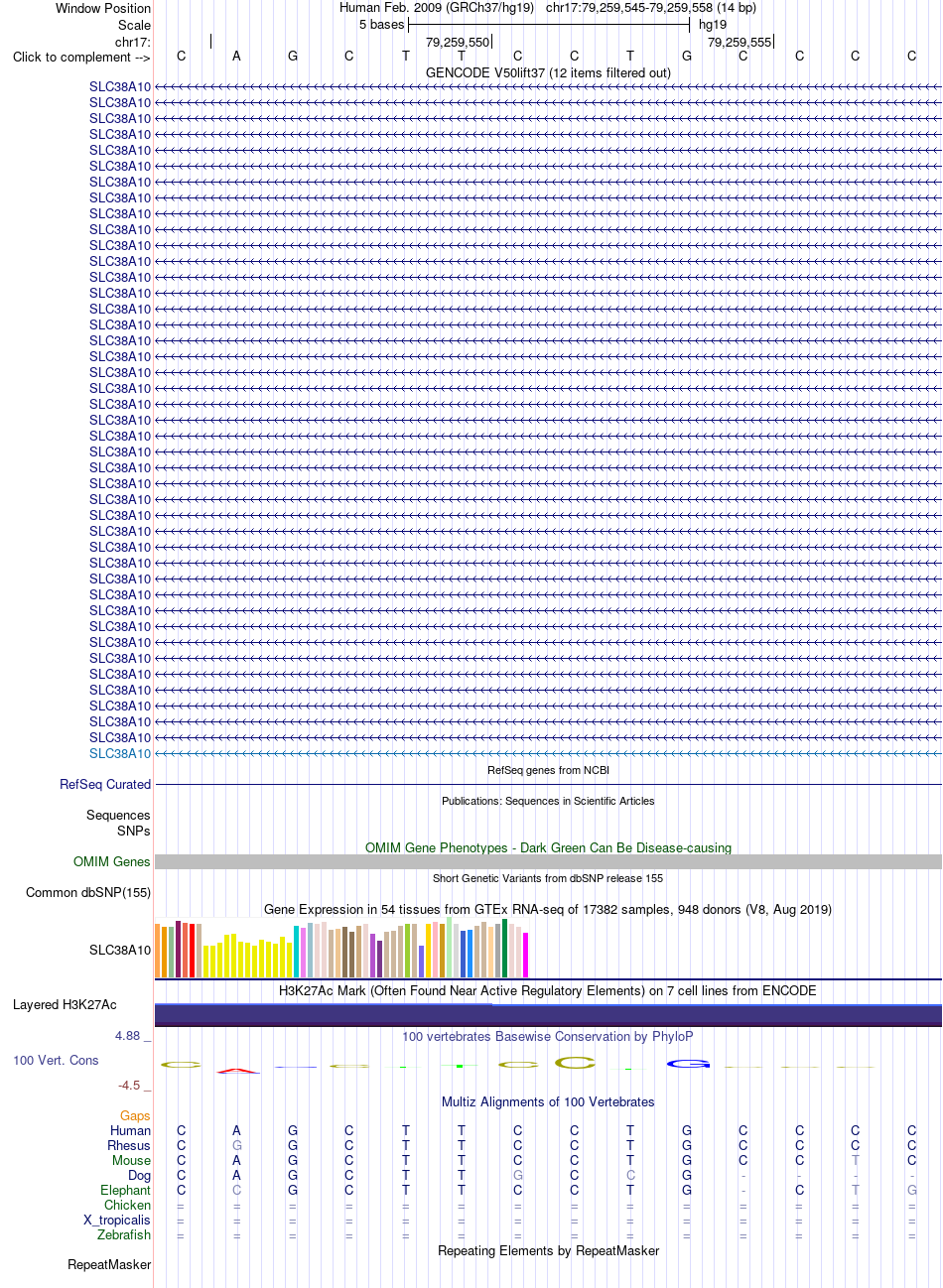Select the 'Elephant' alignment row label
Viewport: 943px width, 1288px height.
tap(126, 1190)
